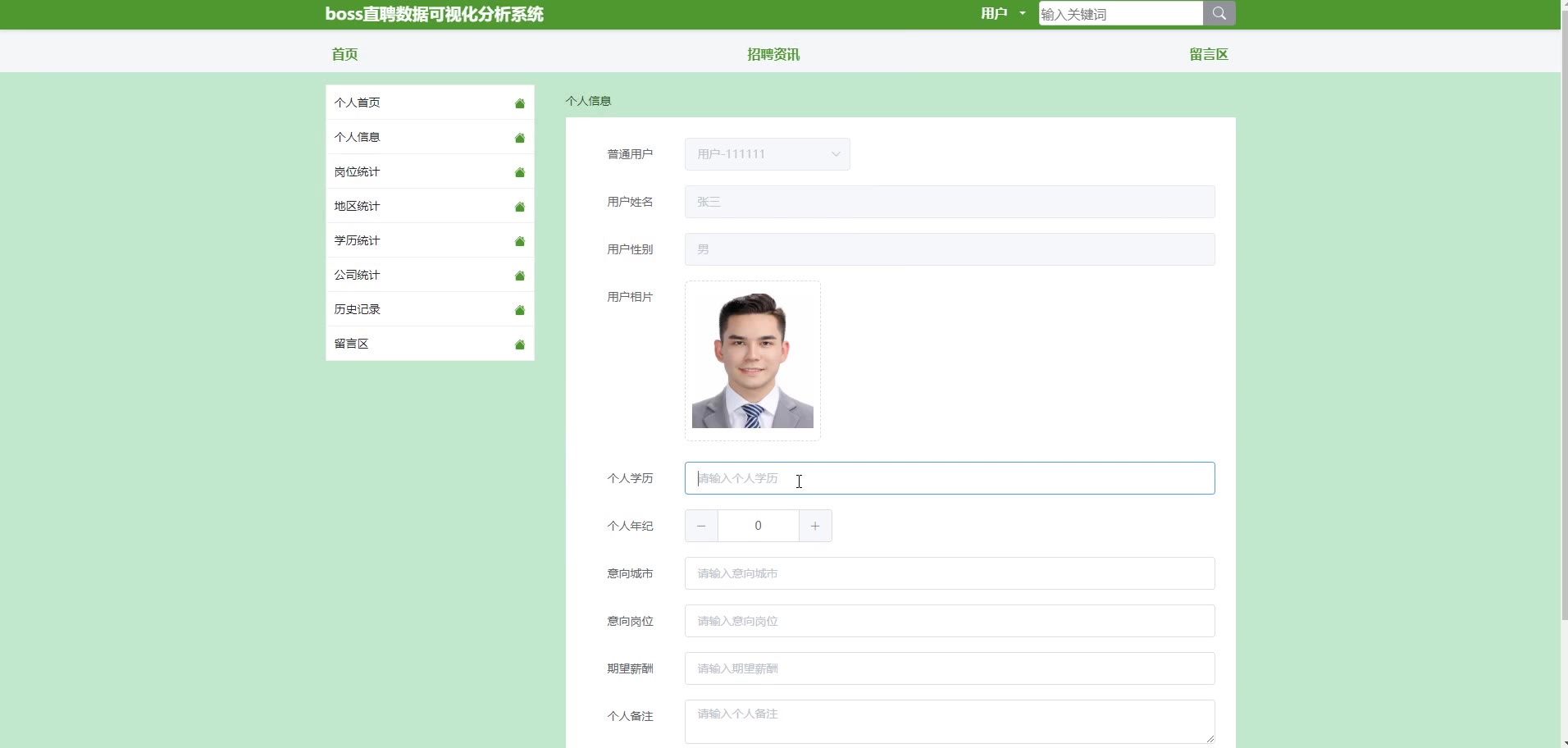Open the 用户 dropdown in header

point(1002,13)
